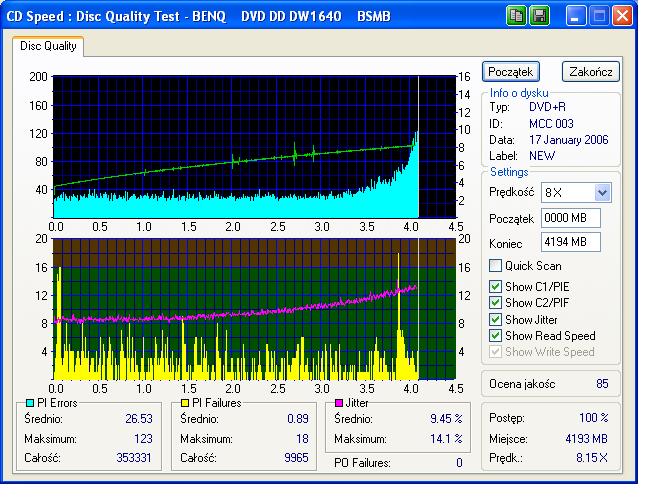Click the Postęp value 100 %
Image resolution: width=650 pixels, height=500 pixels.
594,417
